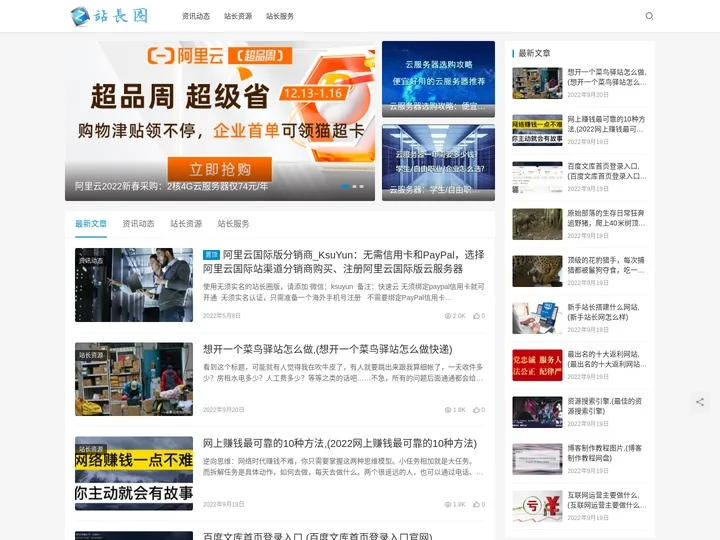This screenshot has width=720, height=540.
Task: Open 百度文库首页登录入口 article title at bottom
Action: coord(317,535)
